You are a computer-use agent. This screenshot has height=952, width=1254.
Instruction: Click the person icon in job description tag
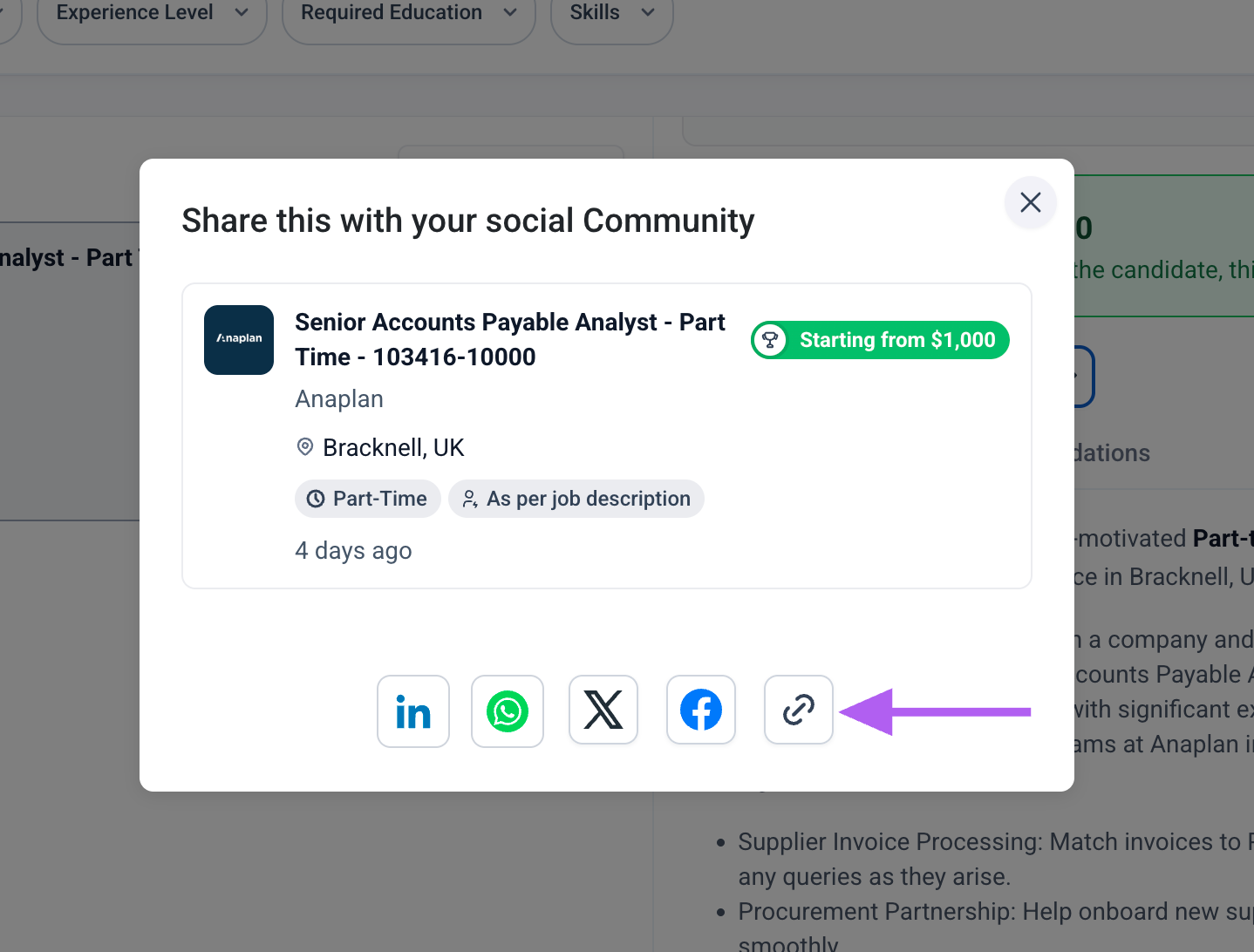coord(469,499)
